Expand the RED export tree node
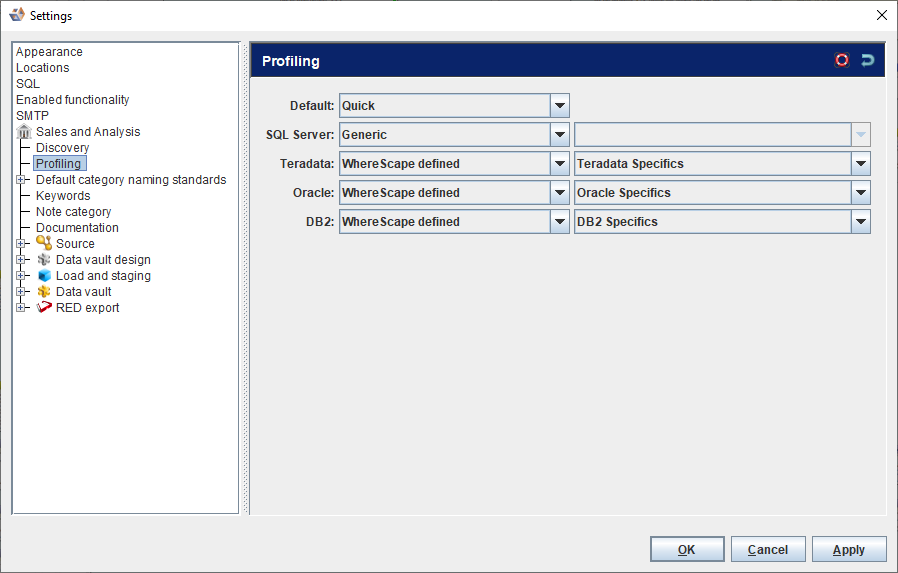 click(21, 308)
